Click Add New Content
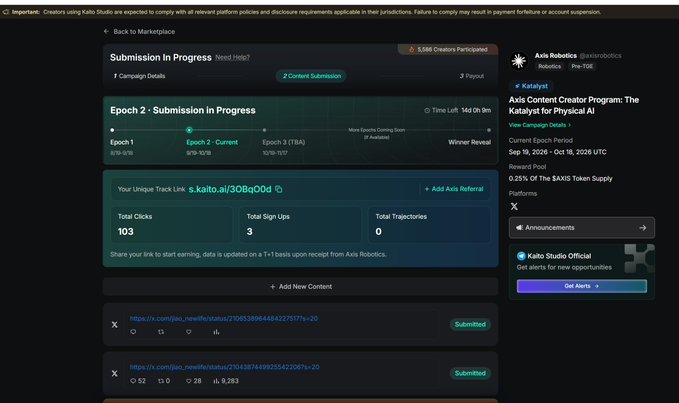This screenshot has width=679, height=403. click(x=301, y=287)
